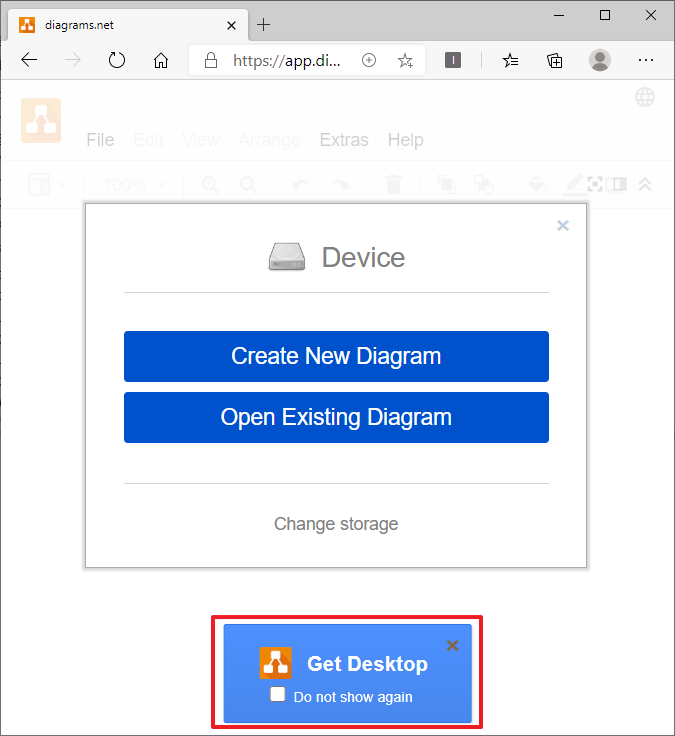Reload the page with the refresh icon

tap(116, 60)
